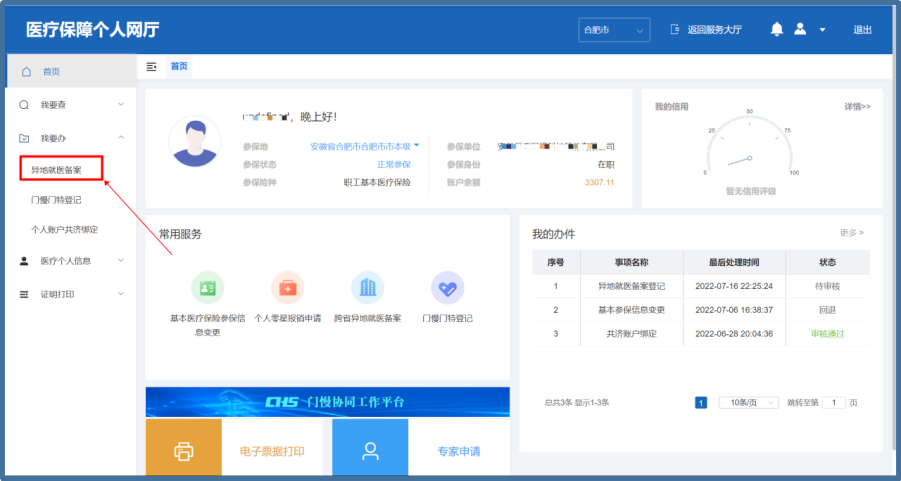Open 更多 link in 我的办件
901x481 pixels.
[851, 233]
